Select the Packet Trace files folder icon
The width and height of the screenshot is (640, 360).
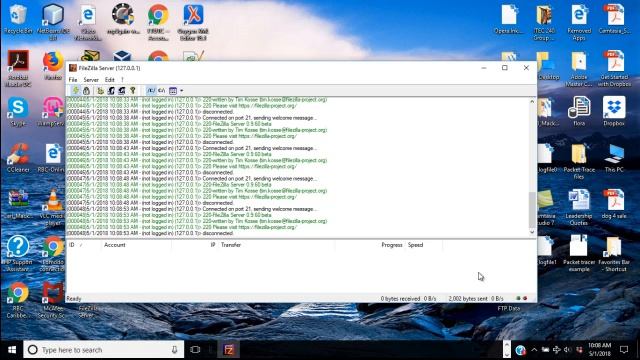click(x=579, y=161)
